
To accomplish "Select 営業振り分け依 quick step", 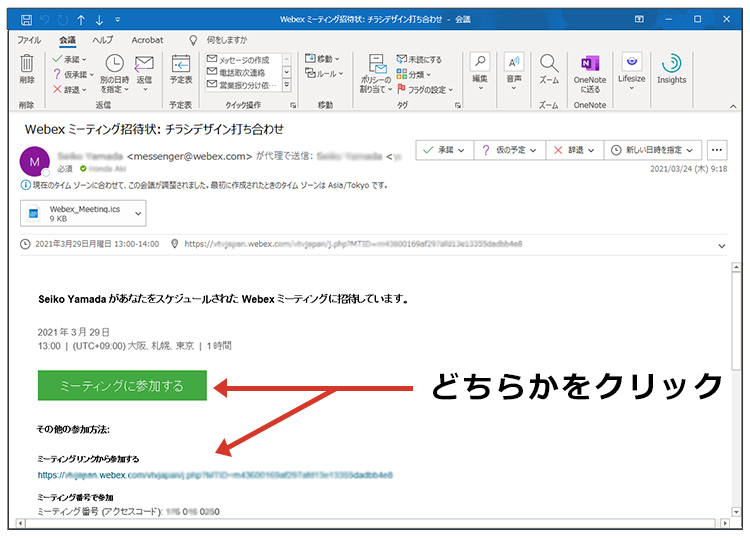I will [x=241, y=85].
